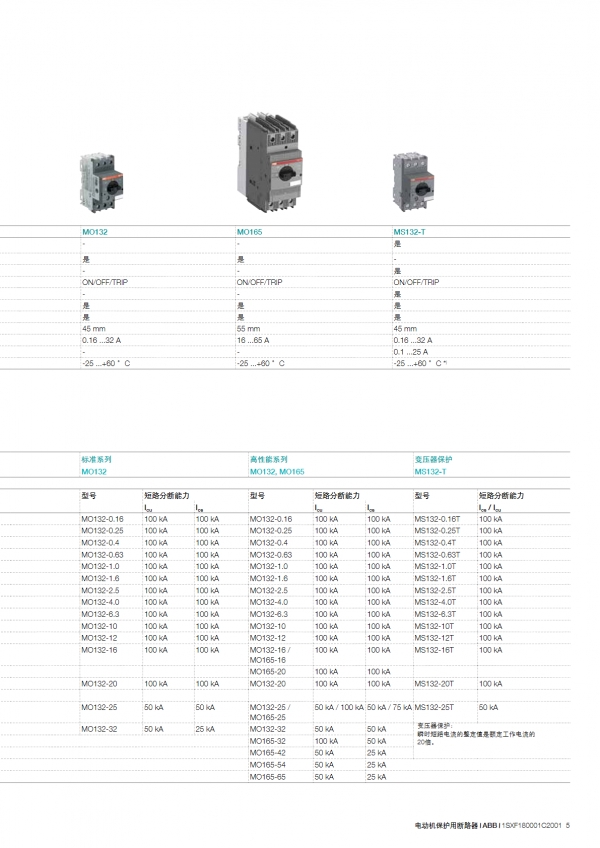600x848 pixels.
Task: Click the 变压器保护 footnote text
Action: pyautogui.click(x=476, y=734)
